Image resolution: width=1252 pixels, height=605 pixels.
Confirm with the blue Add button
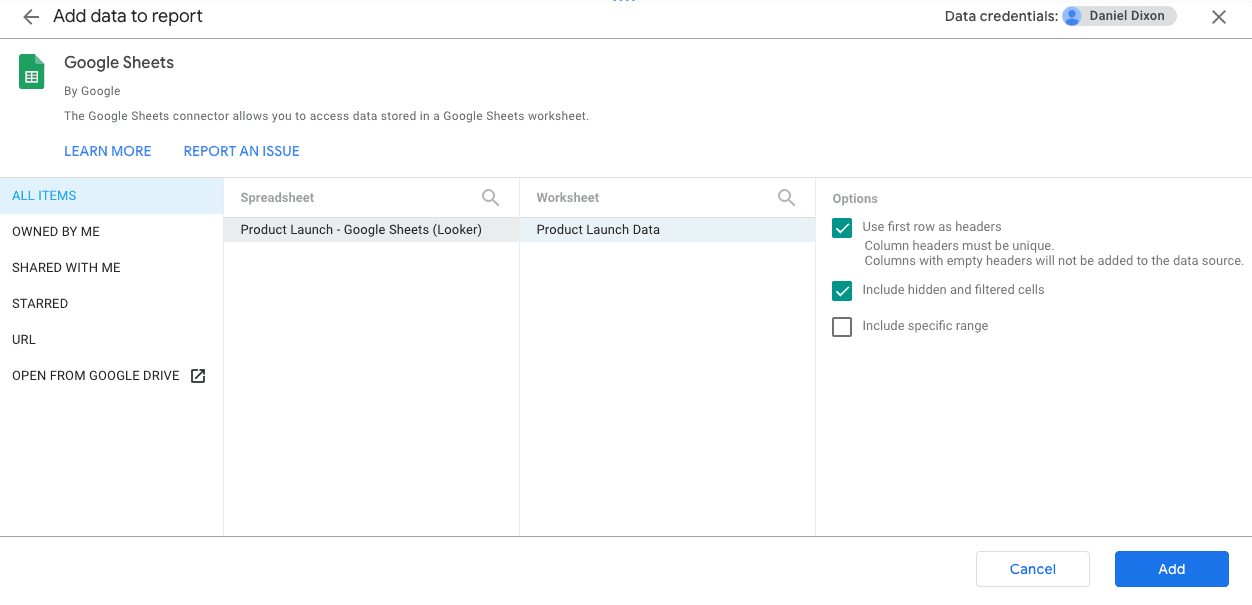pyautogui.click(x=1172, y=569)
